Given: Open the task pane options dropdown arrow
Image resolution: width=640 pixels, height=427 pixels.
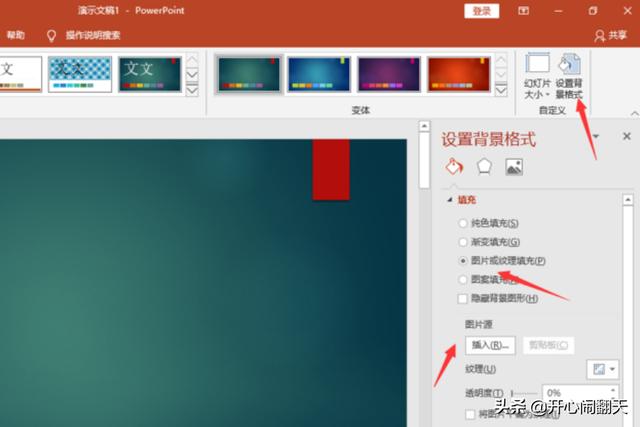Looking at the screenshot, I should (x=597, y=137).
